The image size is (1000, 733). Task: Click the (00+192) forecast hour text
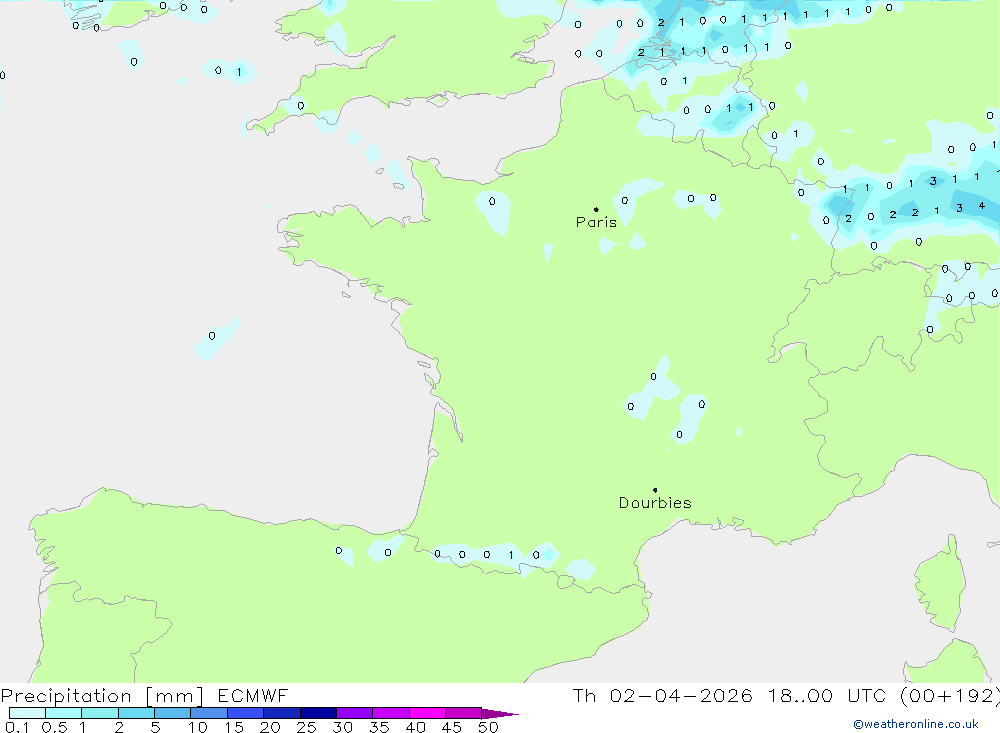pyautogui.click(x=949, y=696)
